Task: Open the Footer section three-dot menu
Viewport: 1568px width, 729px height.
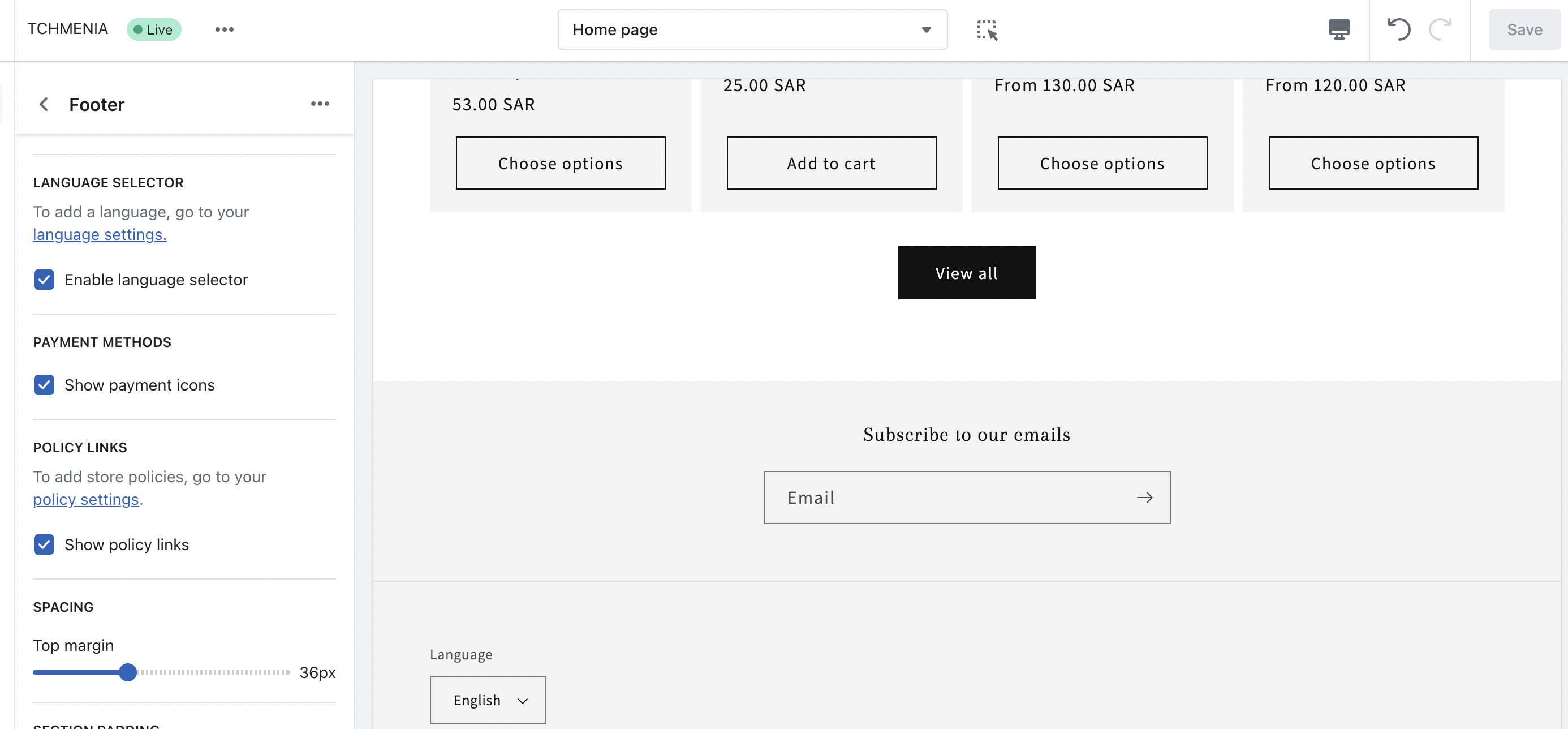Action: click(320, 104)
